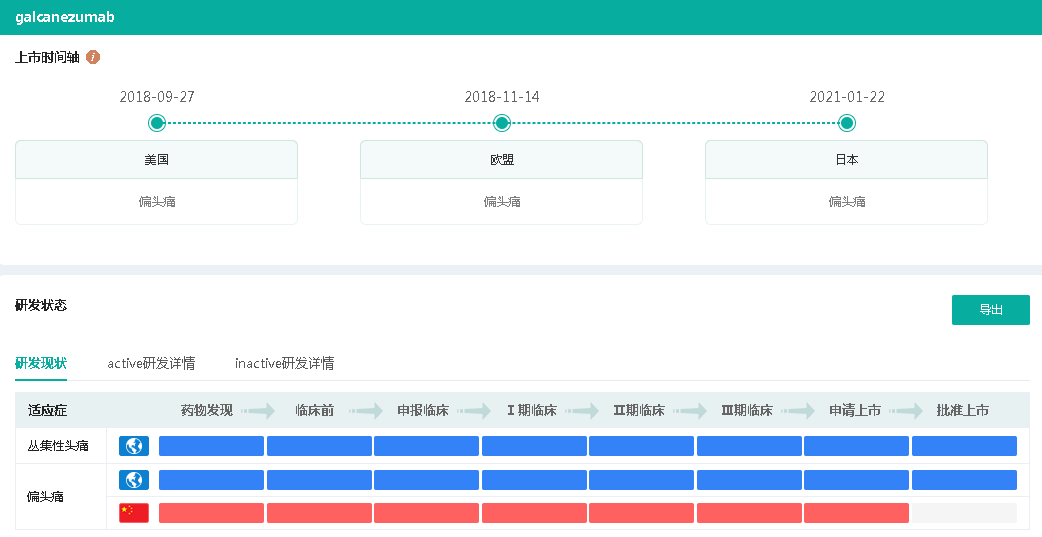The height and width of the screenshot is (537, 1042).
Task: Click the globe icon in 偏头痛 row
Action: click(134, 480)
